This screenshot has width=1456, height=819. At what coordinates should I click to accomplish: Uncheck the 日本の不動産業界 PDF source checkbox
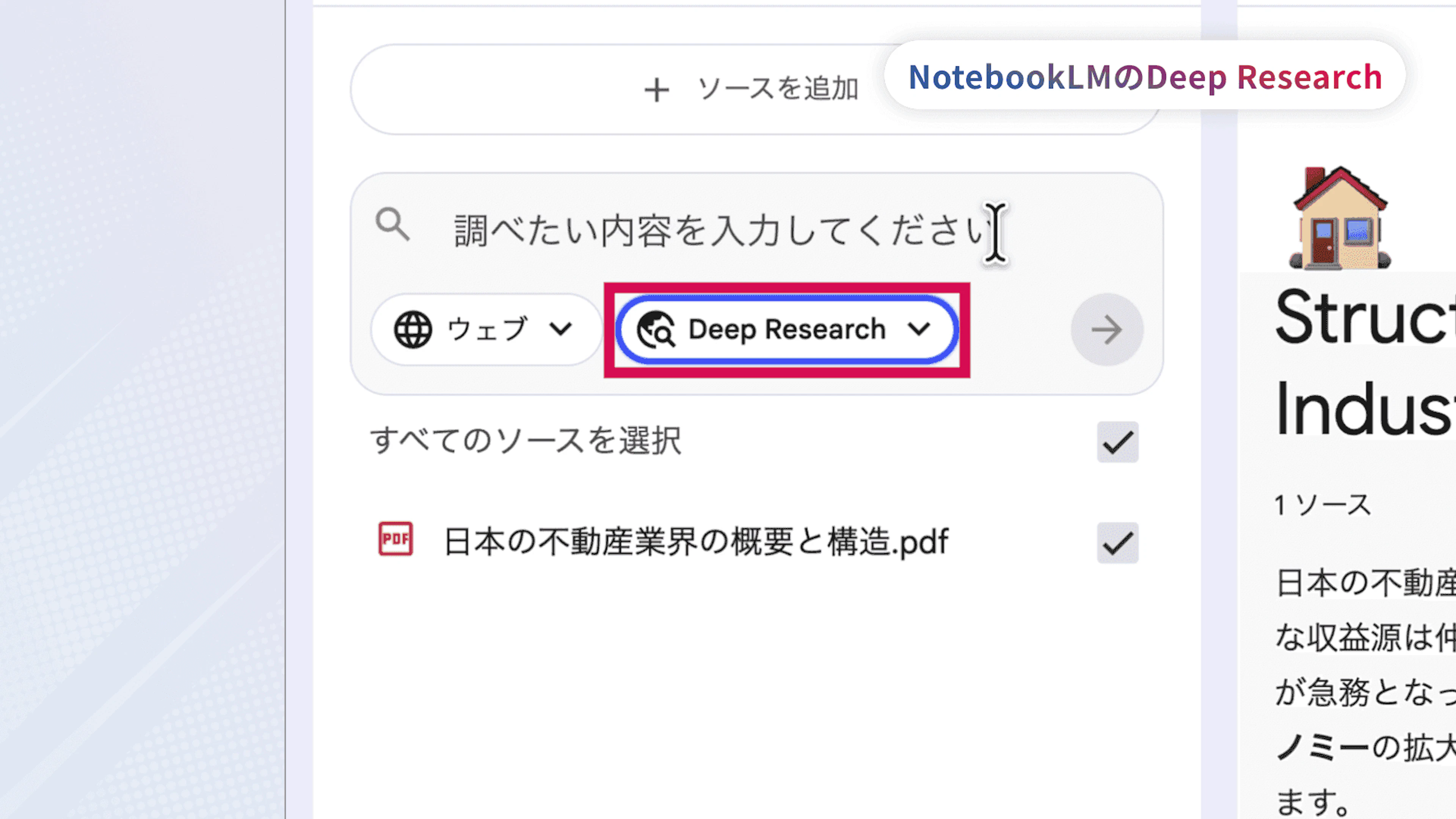(x=1117, y=543)
